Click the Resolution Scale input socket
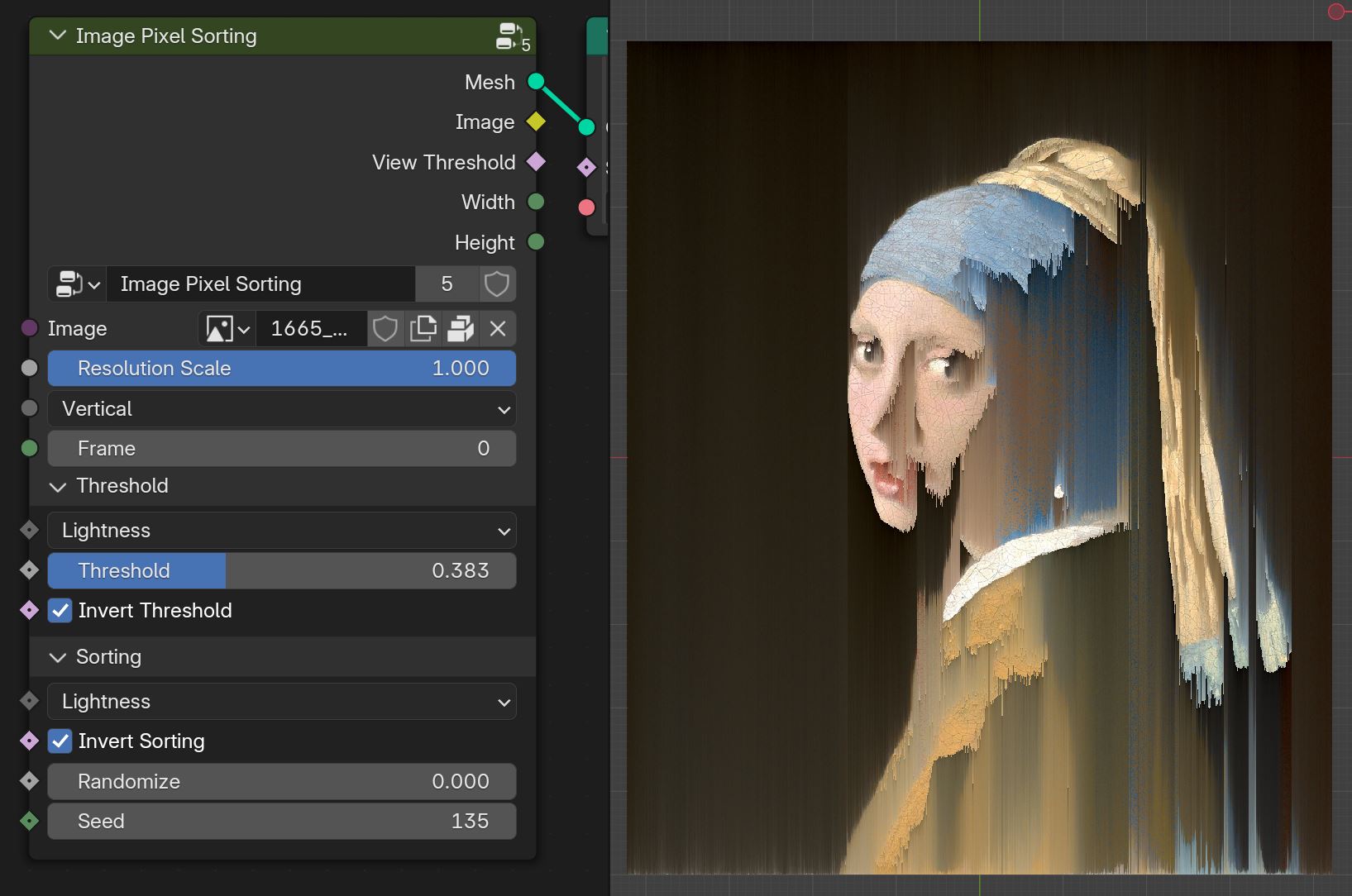This screenshot has width=1352, height=896. click(29, 368)
